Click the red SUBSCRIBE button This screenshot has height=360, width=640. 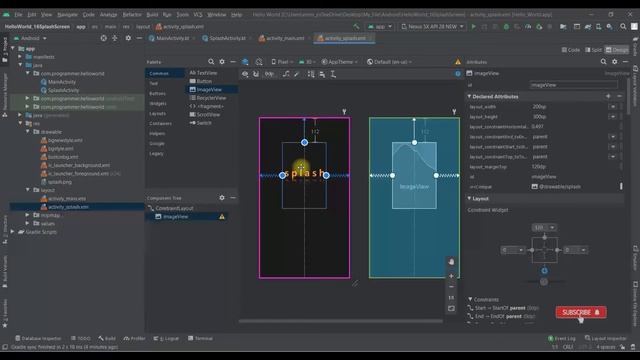581,312
